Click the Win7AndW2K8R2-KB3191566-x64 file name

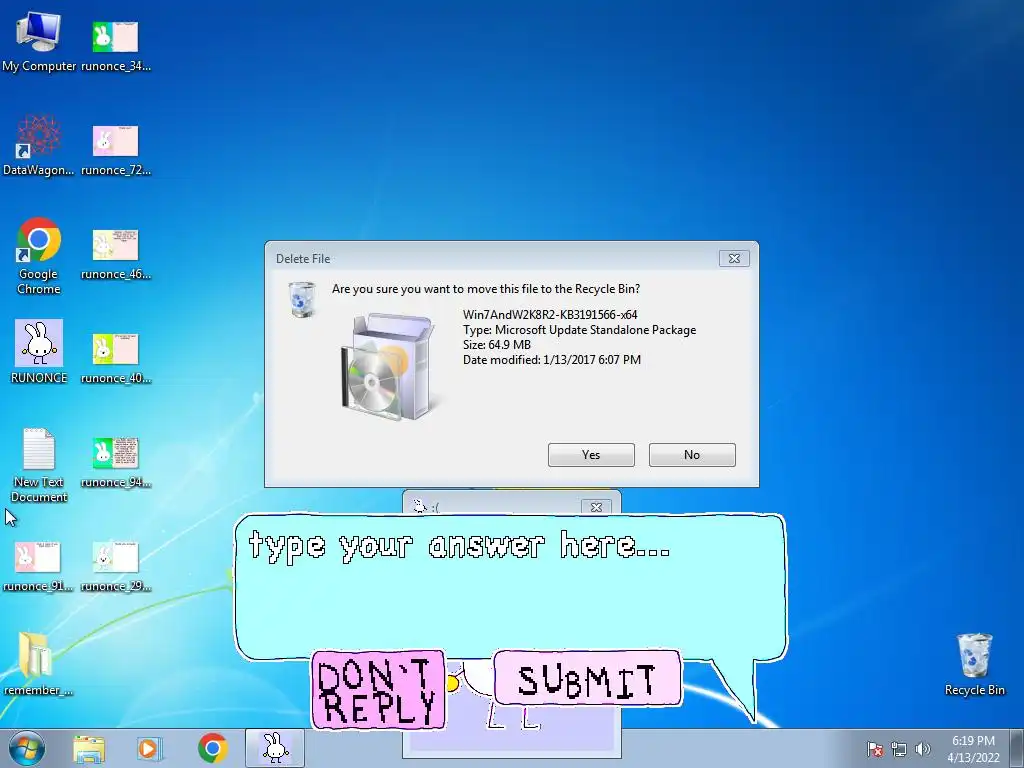coord(550,315)
